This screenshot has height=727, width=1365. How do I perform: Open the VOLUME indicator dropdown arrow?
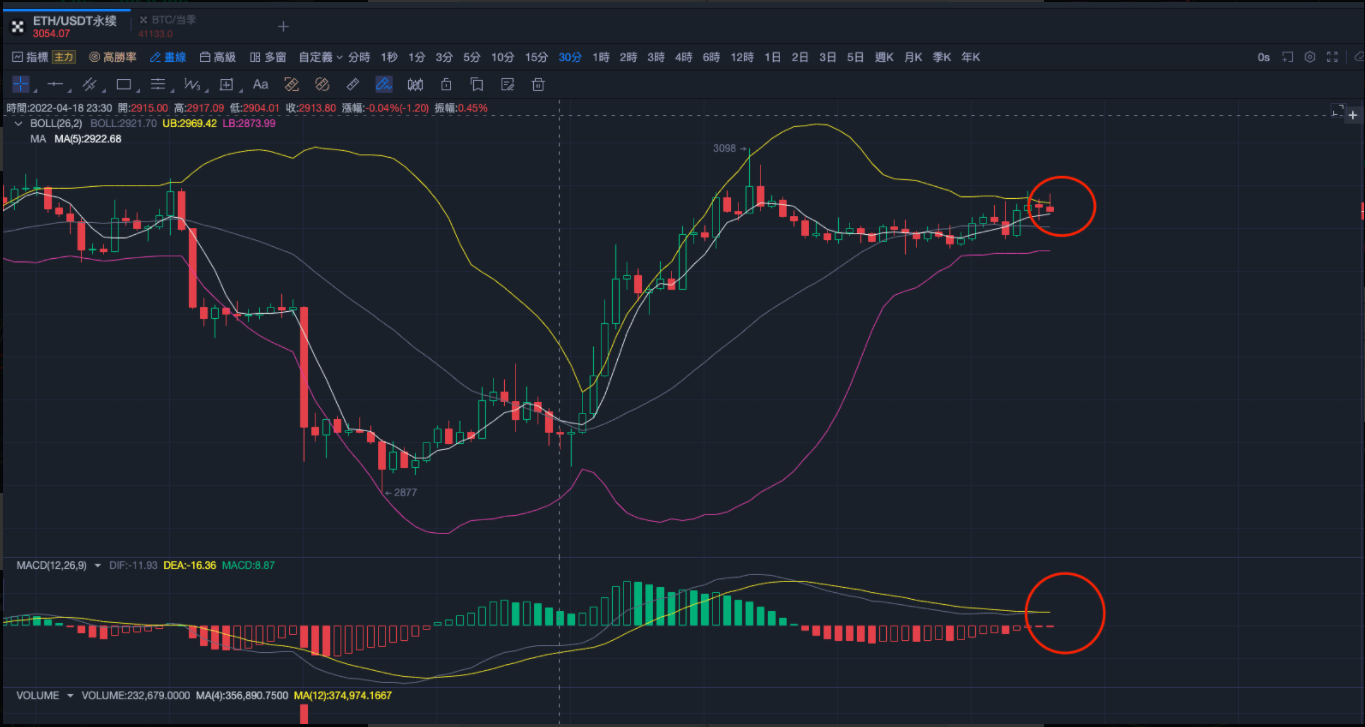70,695
